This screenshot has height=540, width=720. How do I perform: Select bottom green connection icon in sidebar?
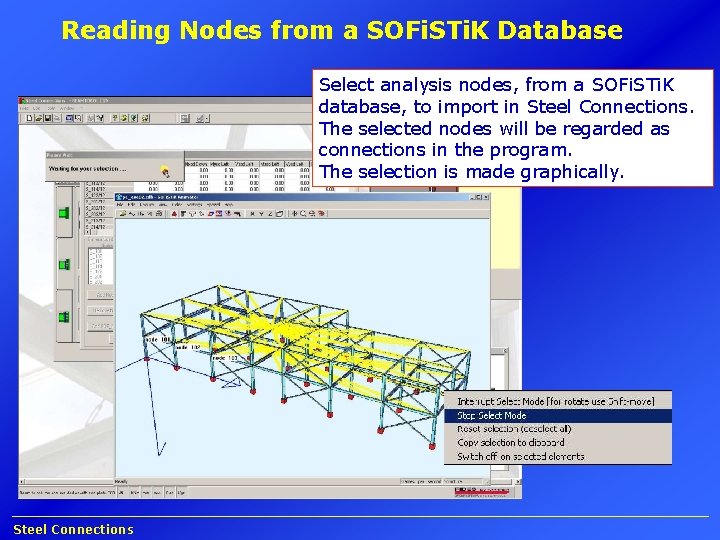pyautogui.click(x=64, y=316)
